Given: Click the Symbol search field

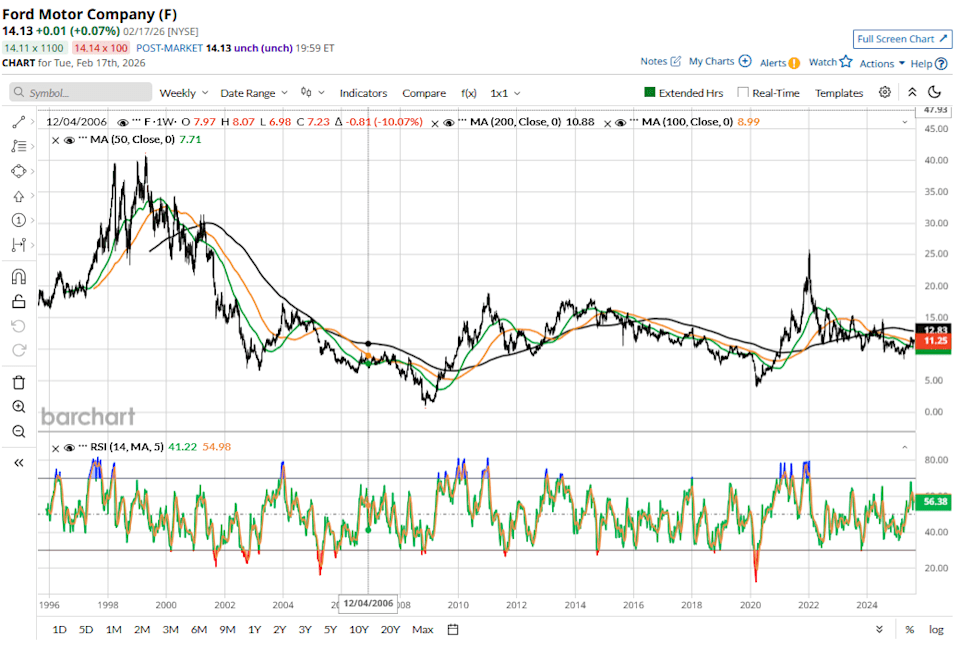Looking at the screenshot, I should (x=80, y=93).
